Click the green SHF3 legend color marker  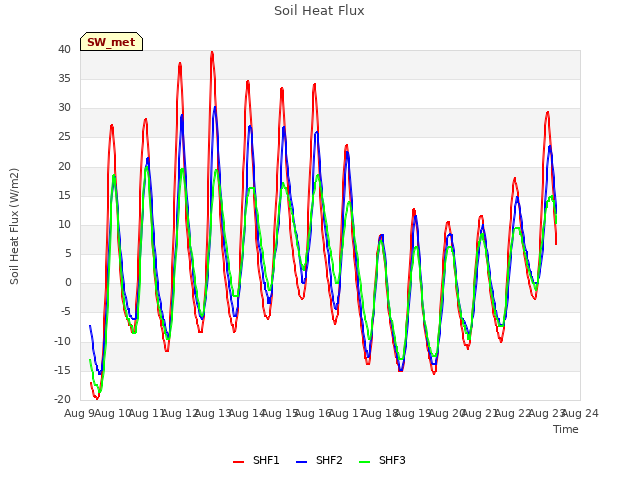tap(364, 462)
